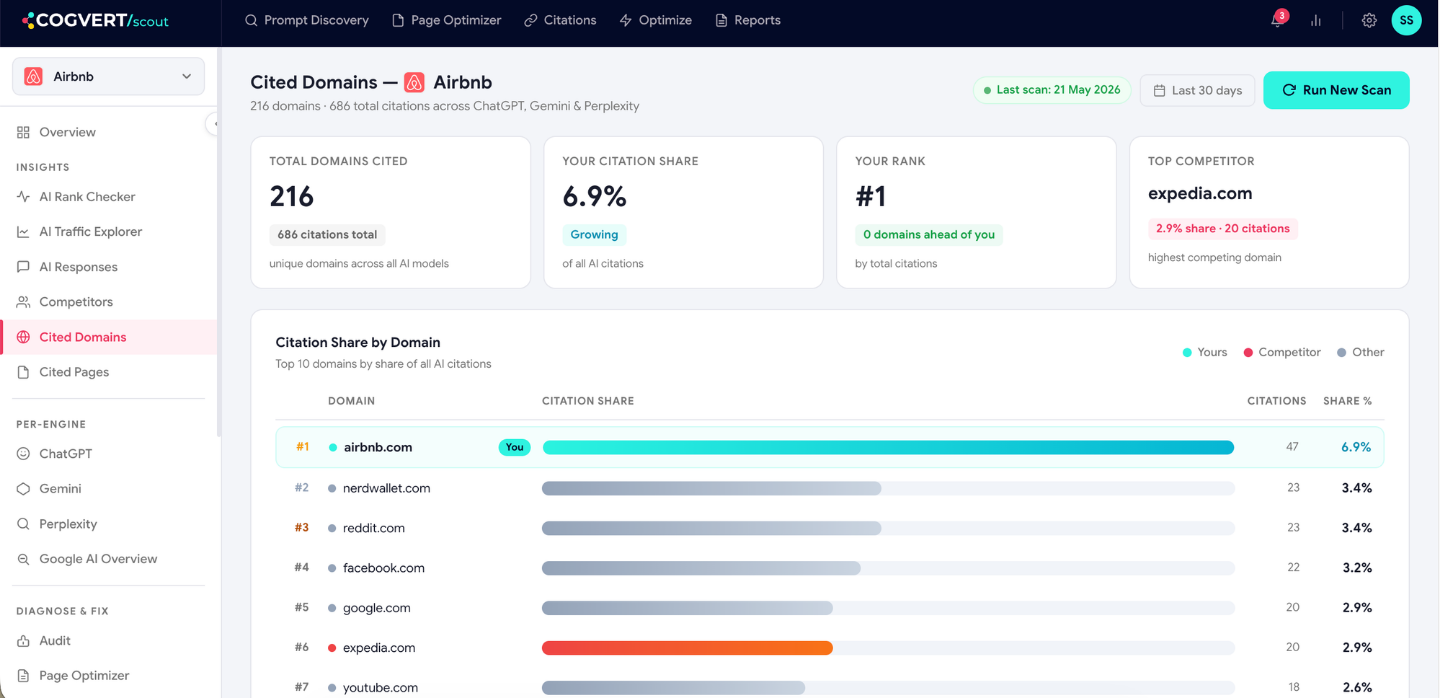Open the notifications bell icon
The image size is (1440, 698).
click(1278, 20)
